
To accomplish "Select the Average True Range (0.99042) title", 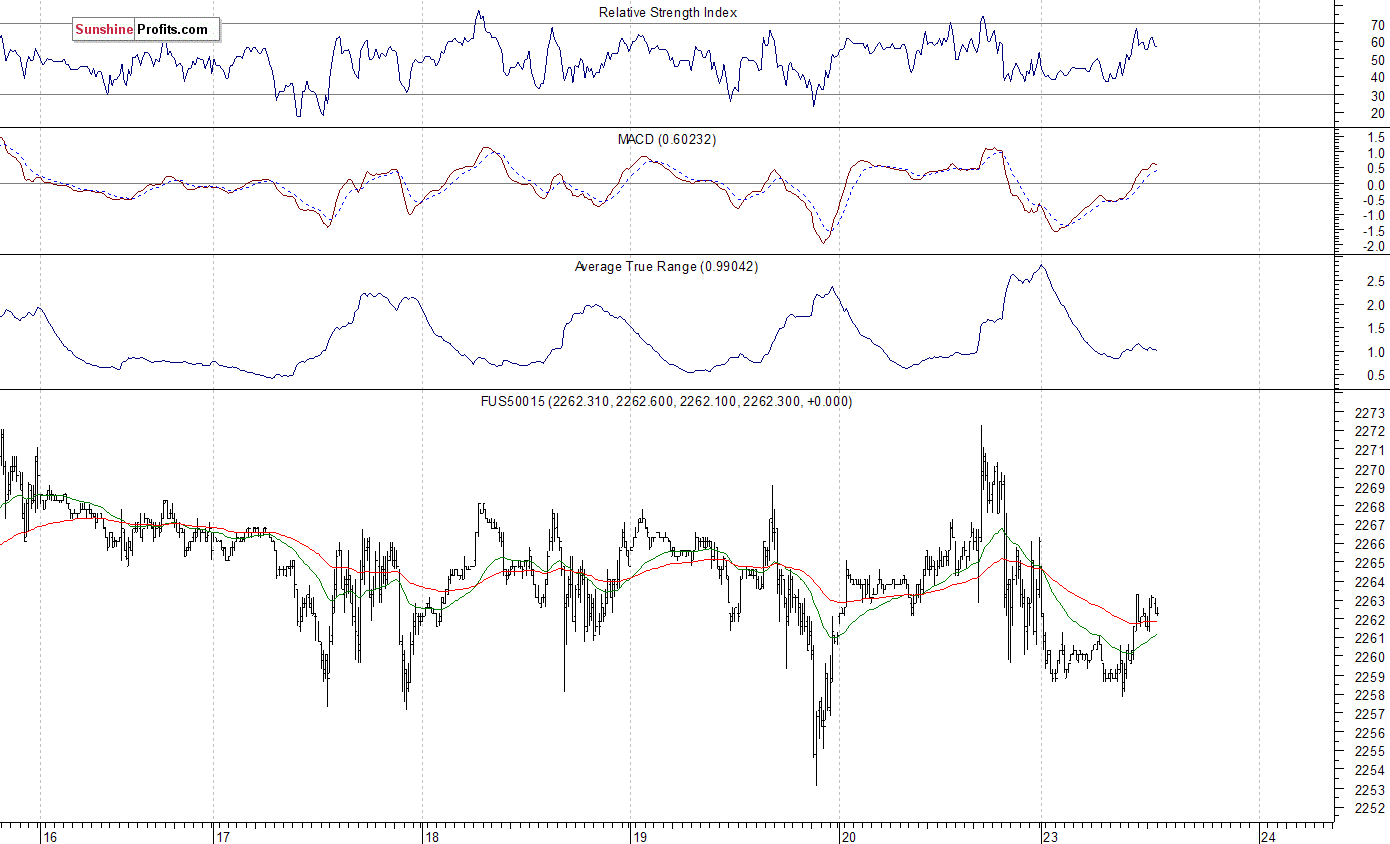I will tap(666, 266).
